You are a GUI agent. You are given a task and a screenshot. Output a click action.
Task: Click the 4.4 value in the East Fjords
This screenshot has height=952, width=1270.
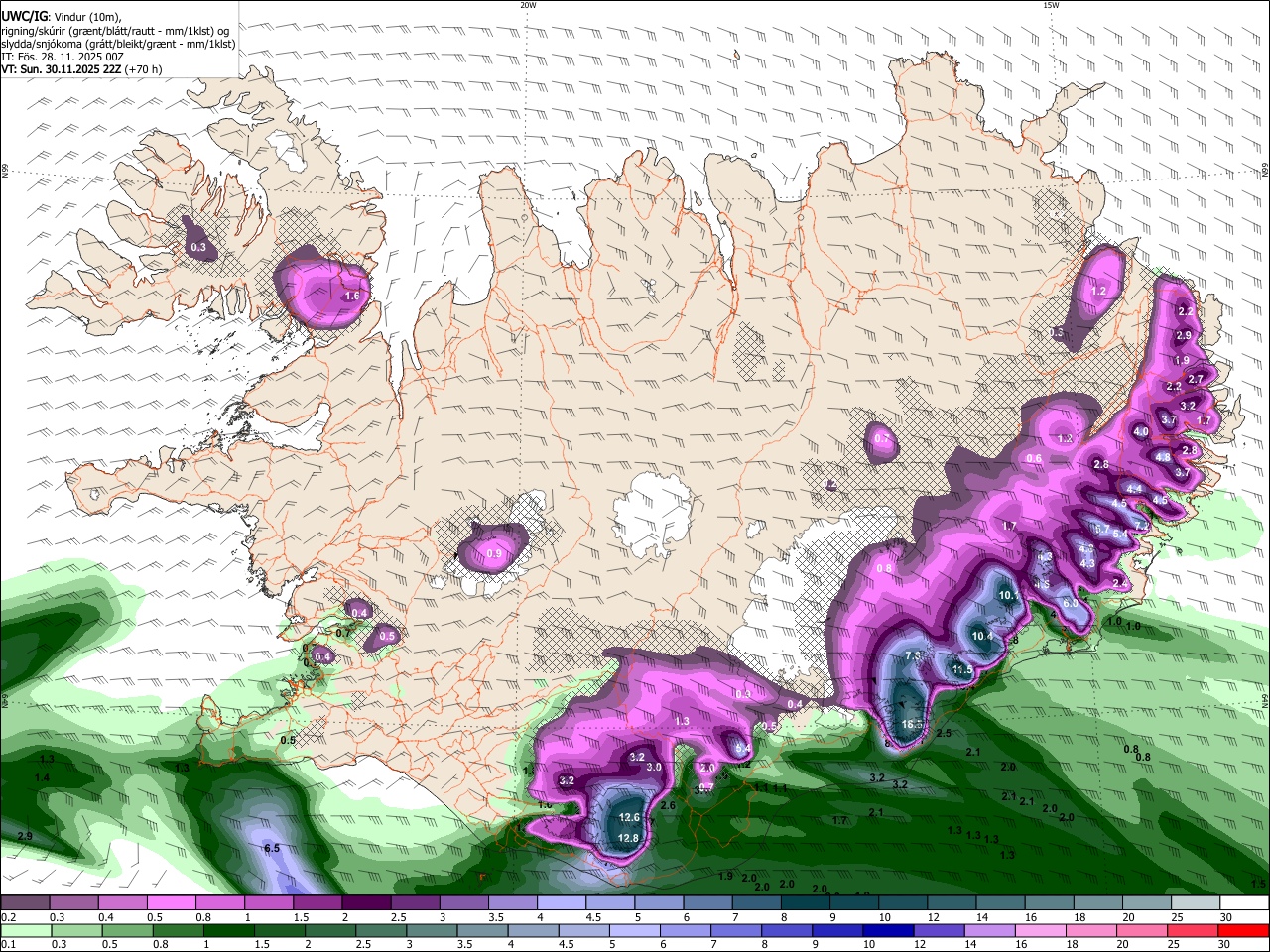tap(1134, 489)
